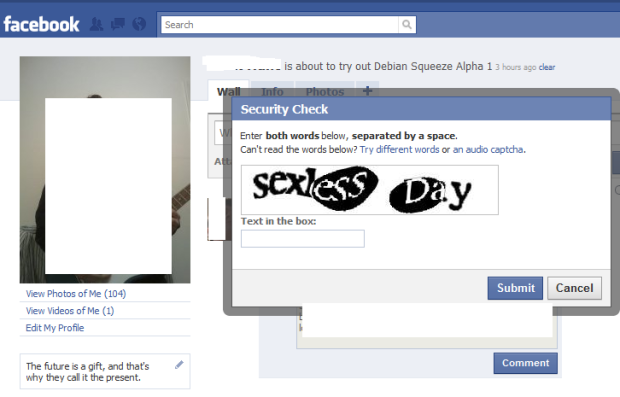Open View Photos of Me (104)
The height and width of the screenshot is (397, 620).
(x=76, y=294)
